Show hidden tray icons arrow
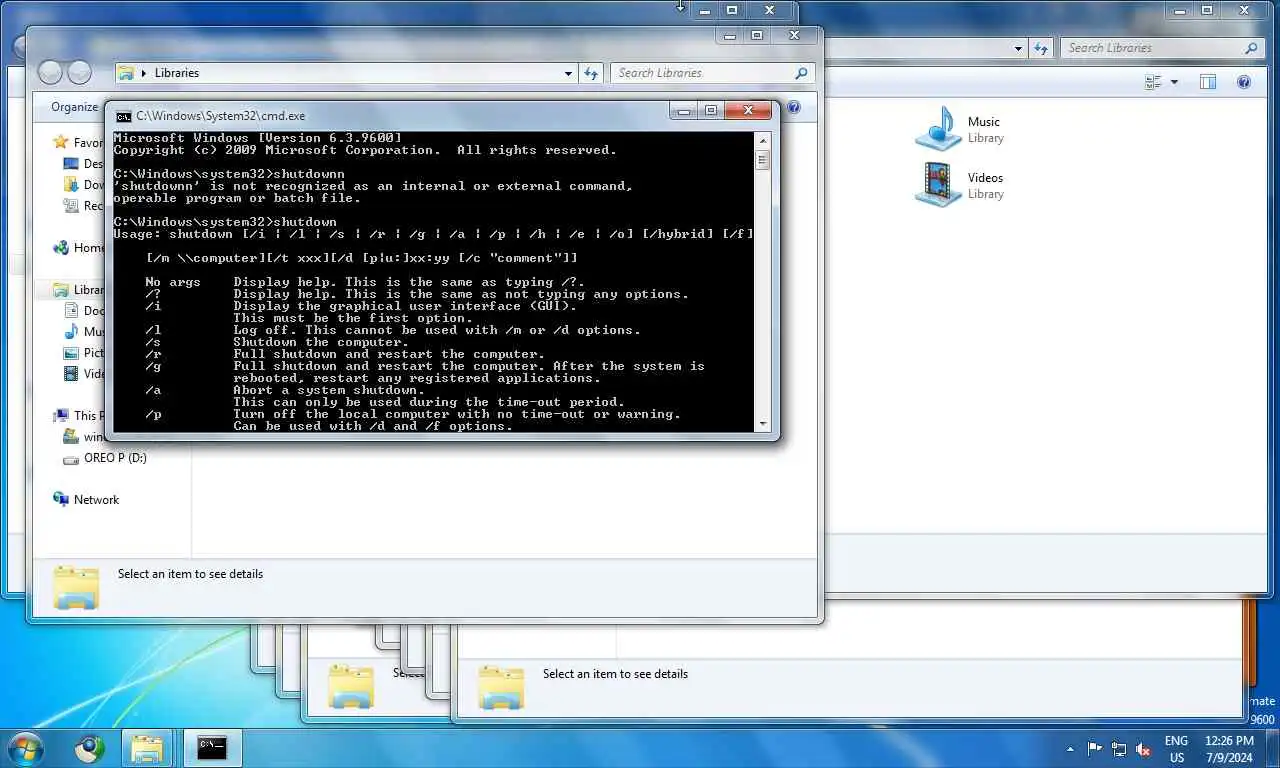 tap(1071, 749)
